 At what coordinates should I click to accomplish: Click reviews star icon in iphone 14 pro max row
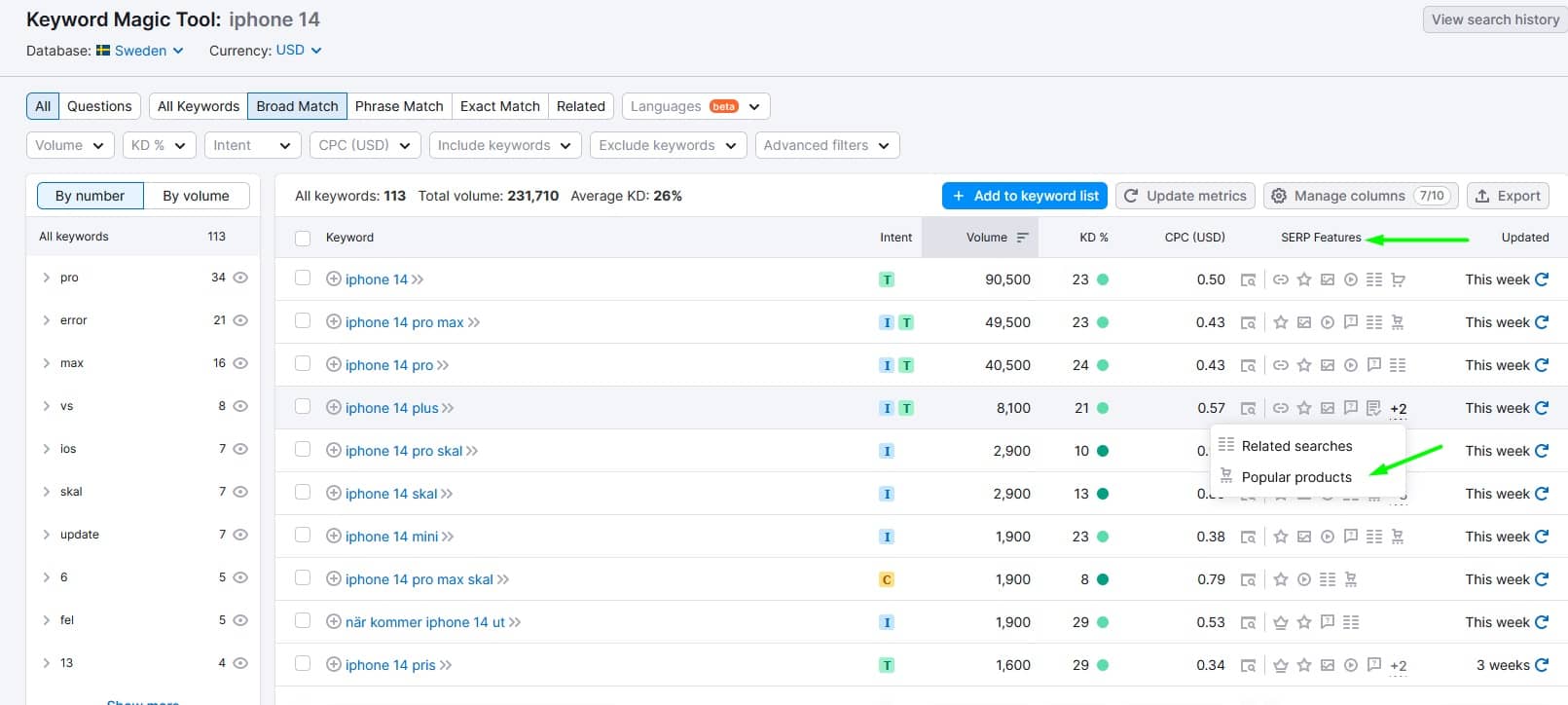click(x=1281, y=322)
